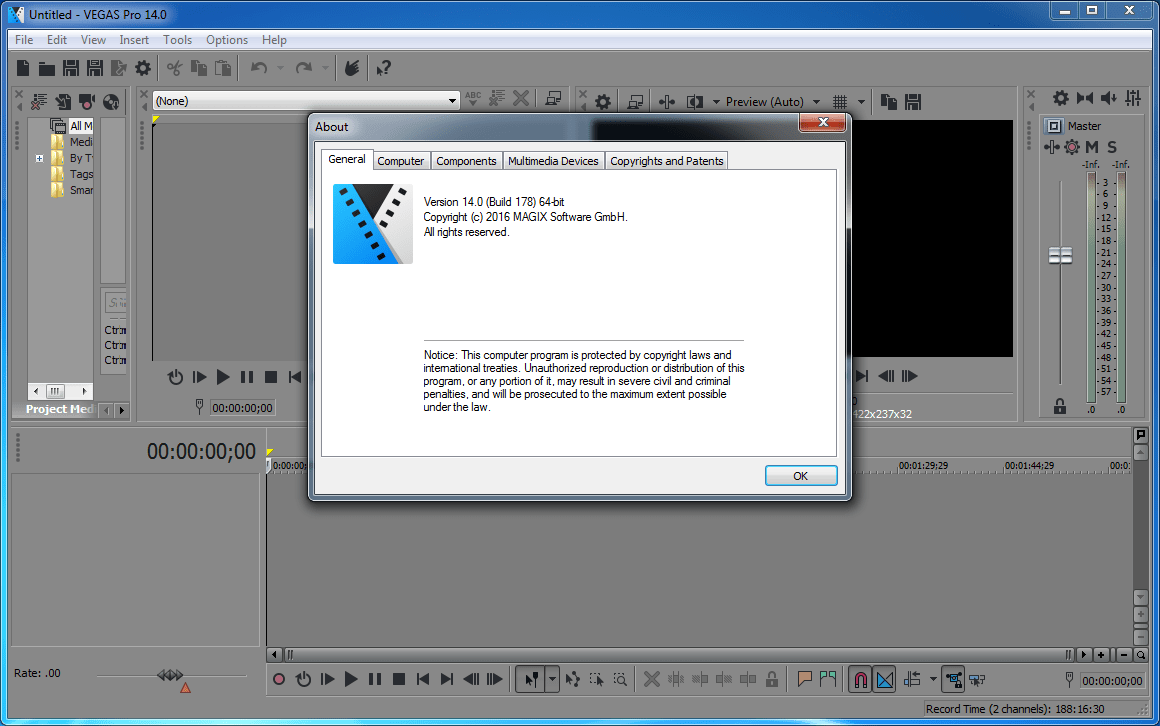Screen dimensions: 1160x726
Task: Toggle Lock Envelopes to Events button
Action: tap(954, 679)
